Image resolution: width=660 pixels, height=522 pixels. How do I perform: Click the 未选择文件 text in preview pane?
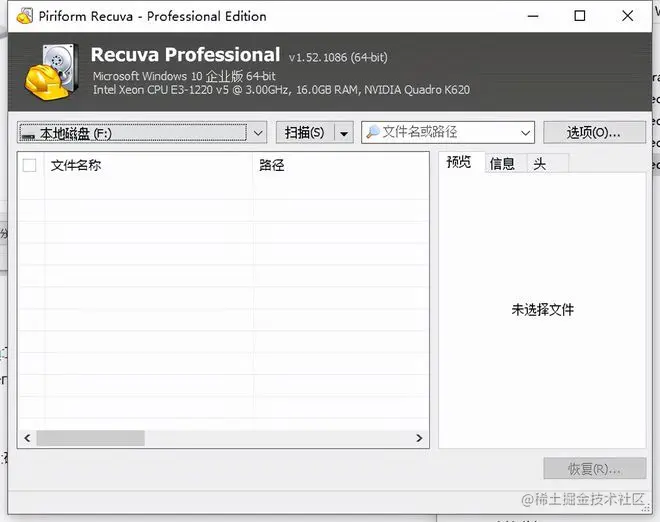point(542,310)
